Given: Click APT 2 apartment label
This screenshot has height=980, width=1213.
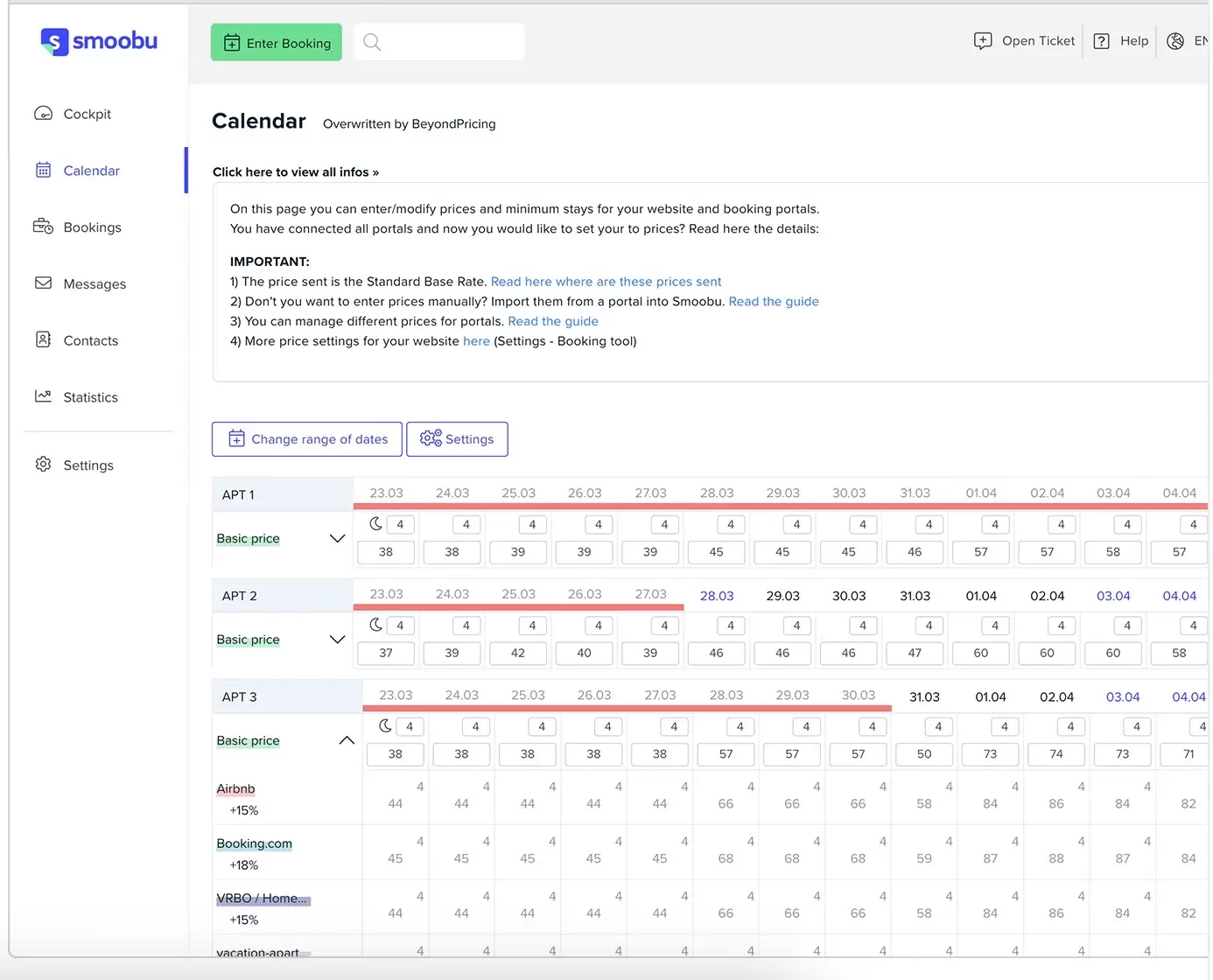Looking at the screenshot, I should 239,596.
